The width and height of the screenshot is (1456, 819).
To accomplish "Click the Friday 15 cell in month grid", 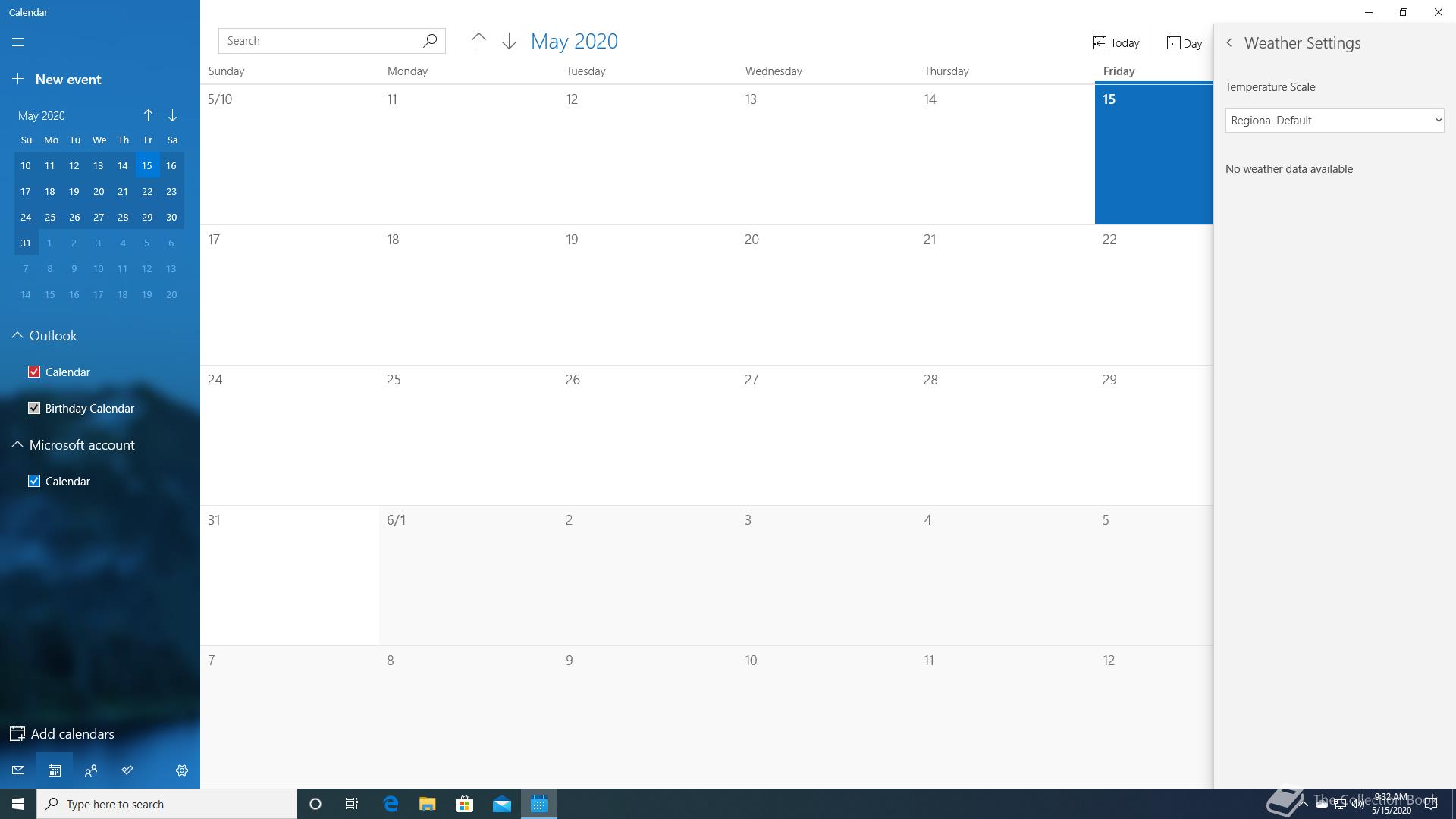I will (x=1153, y=154).
